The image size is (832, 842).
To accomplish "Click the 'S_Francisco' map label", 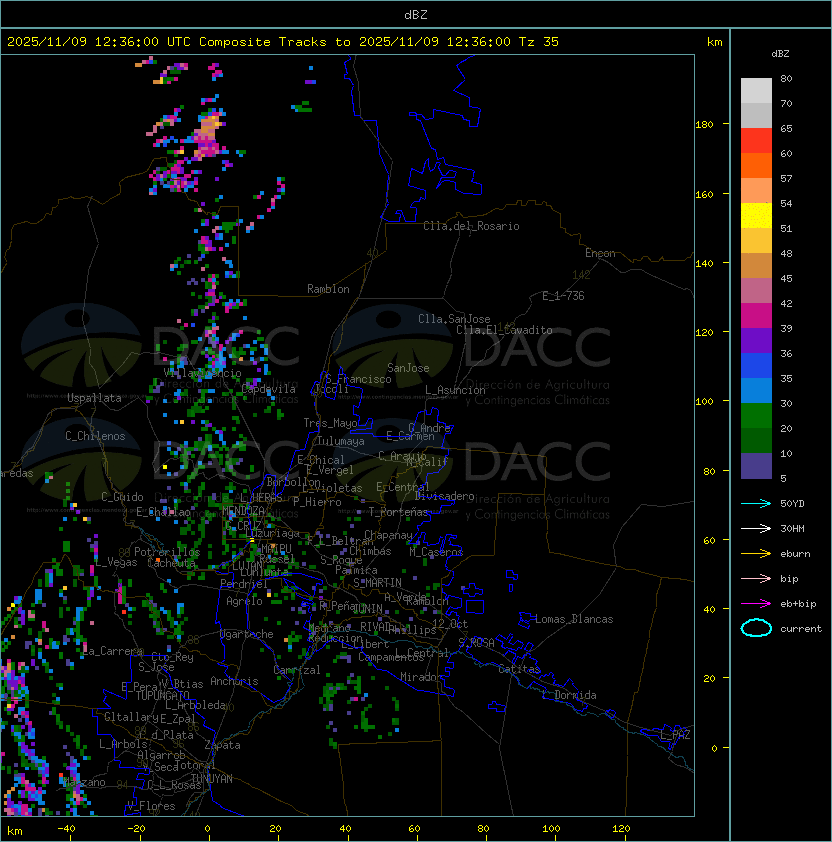I will click(358, 379).
